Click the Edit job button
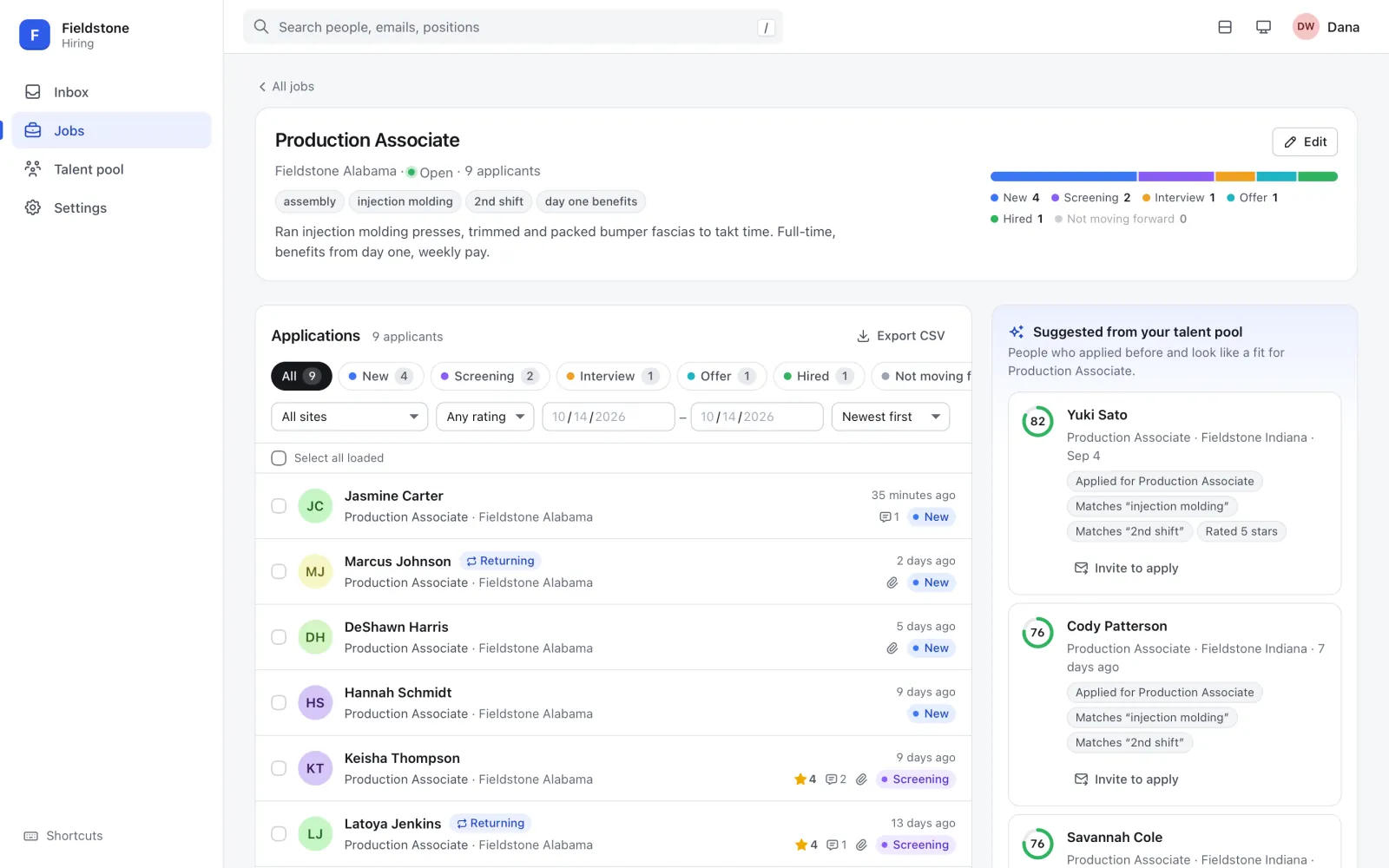 1305,142
